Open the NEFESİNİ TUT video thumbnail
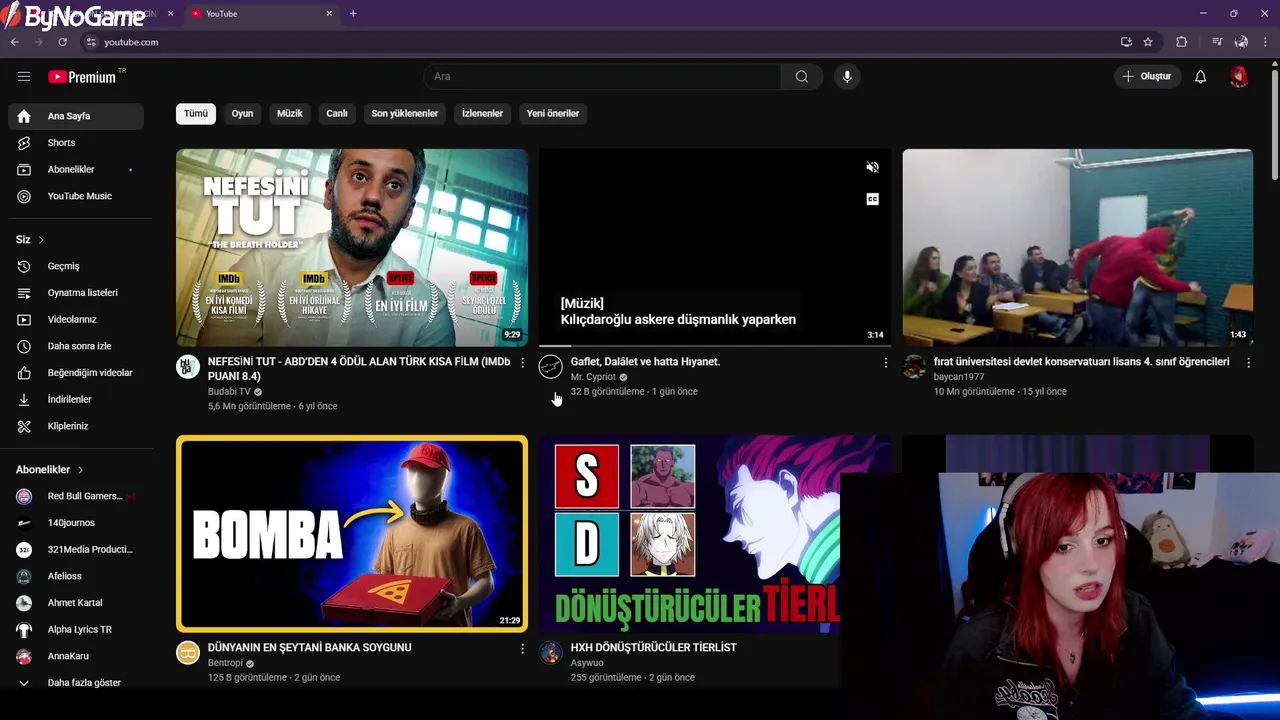1280x720 pixels. coord(352,247)
